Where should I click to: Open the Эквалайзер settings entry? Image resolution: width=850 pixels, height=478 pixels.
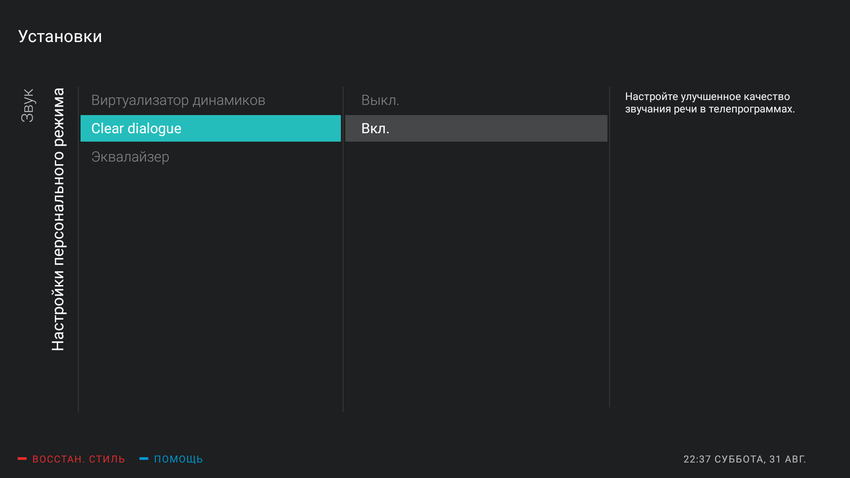pos(130,157)
